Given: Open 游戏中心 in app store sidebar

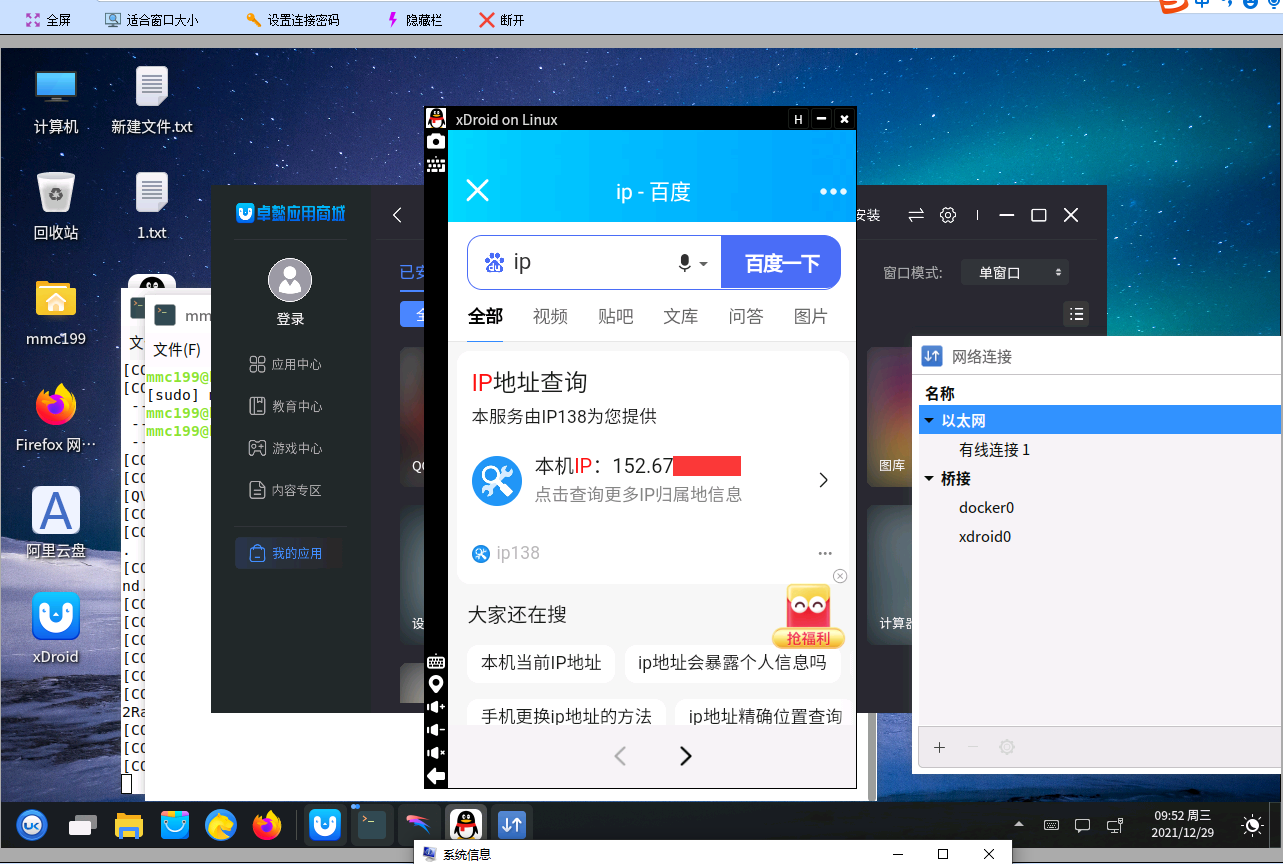Looking at the screenshot, I should coord(285,449).
